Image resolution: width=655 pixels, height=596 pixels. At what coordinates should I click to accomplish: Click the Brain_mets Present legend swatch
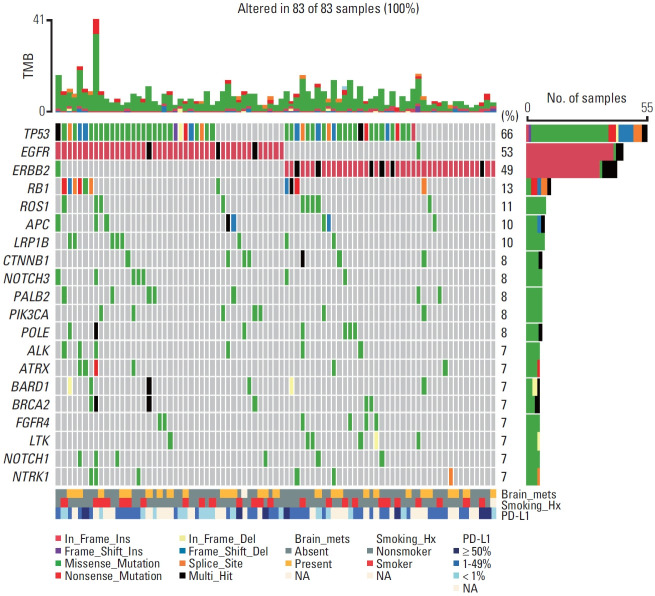click(288, 563)
